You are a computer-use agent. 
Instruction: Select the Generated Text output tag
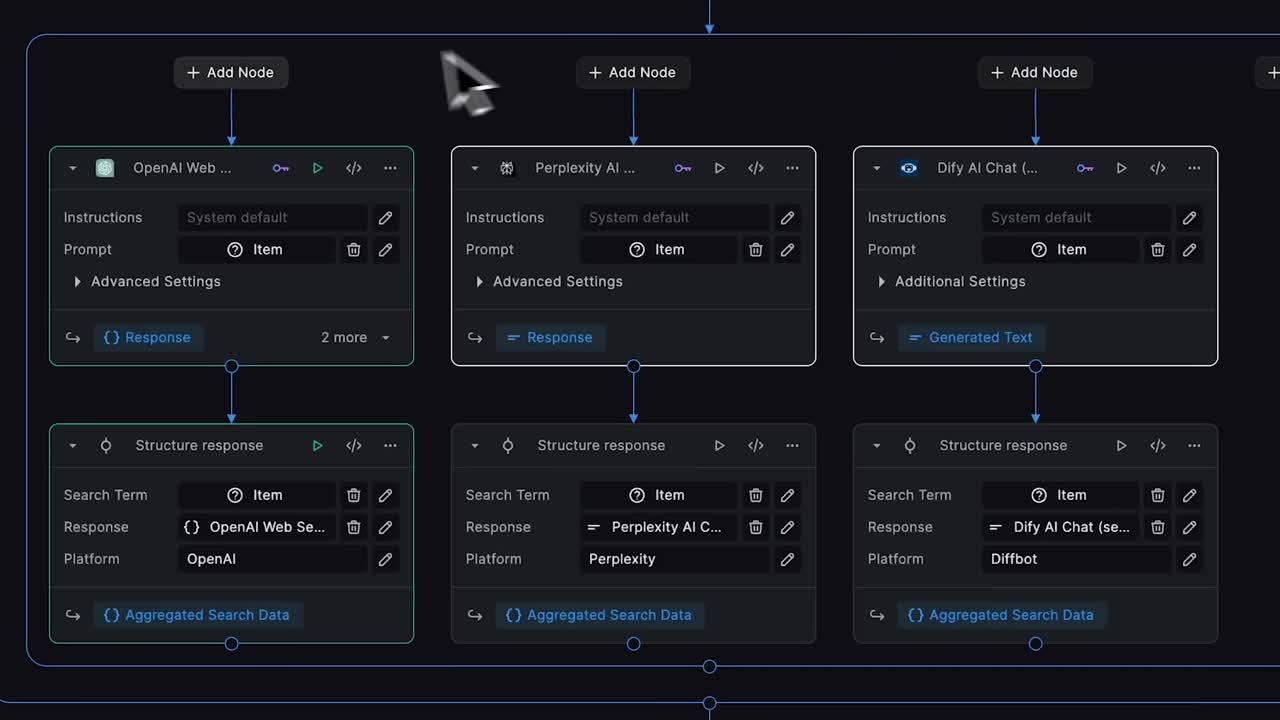(970, 338)
